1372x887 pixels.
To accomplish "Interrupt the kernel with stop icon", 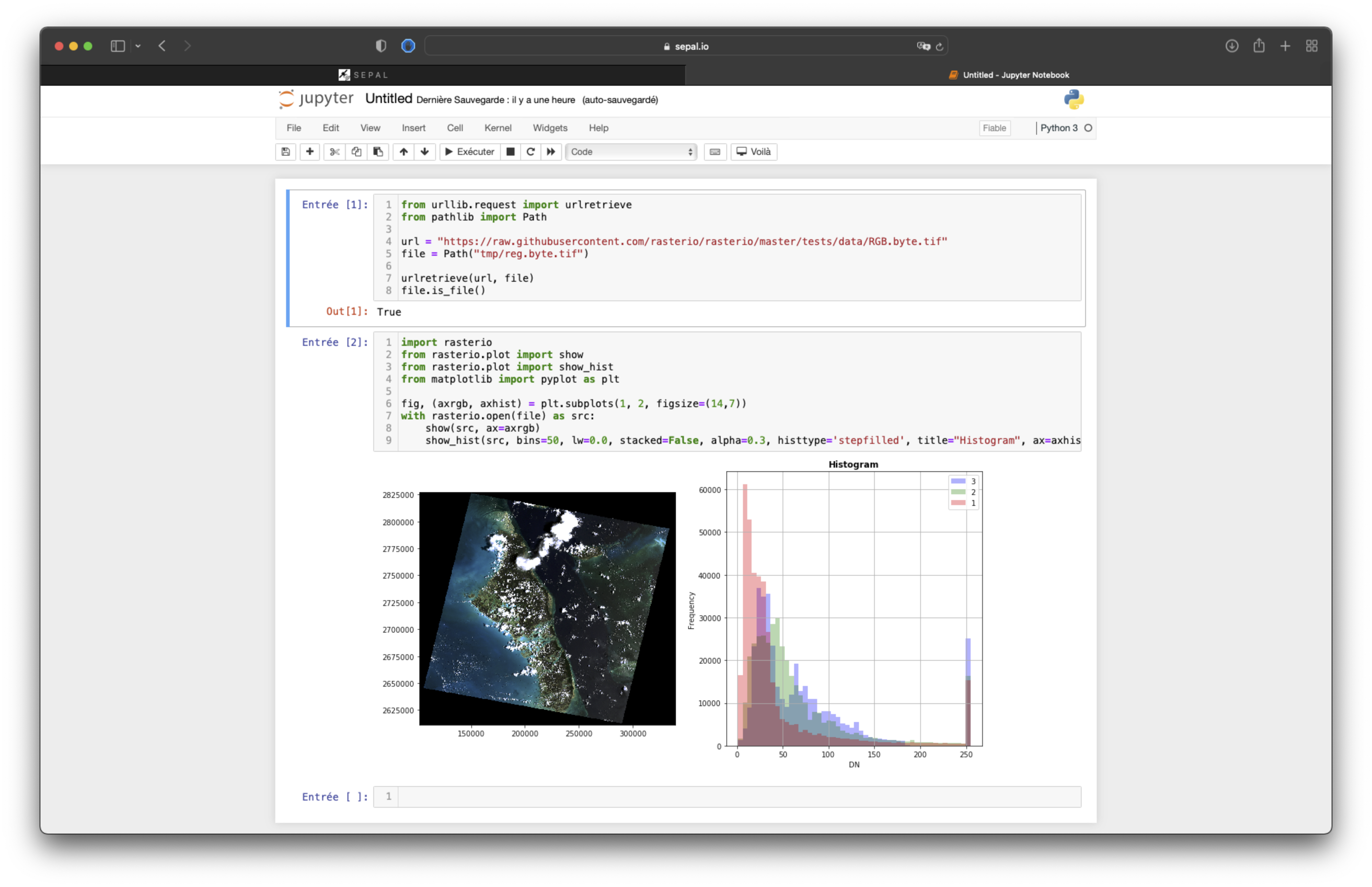I will [x=510, y=151].
